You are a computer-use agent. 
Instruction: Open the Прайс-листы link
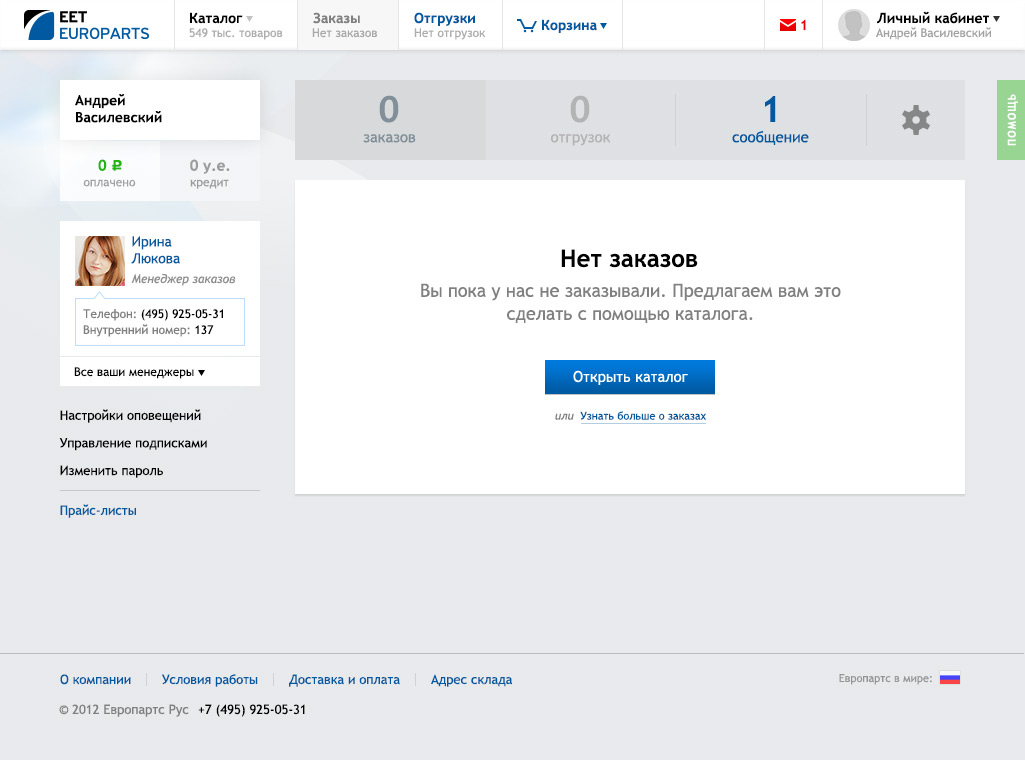[98, 511]
